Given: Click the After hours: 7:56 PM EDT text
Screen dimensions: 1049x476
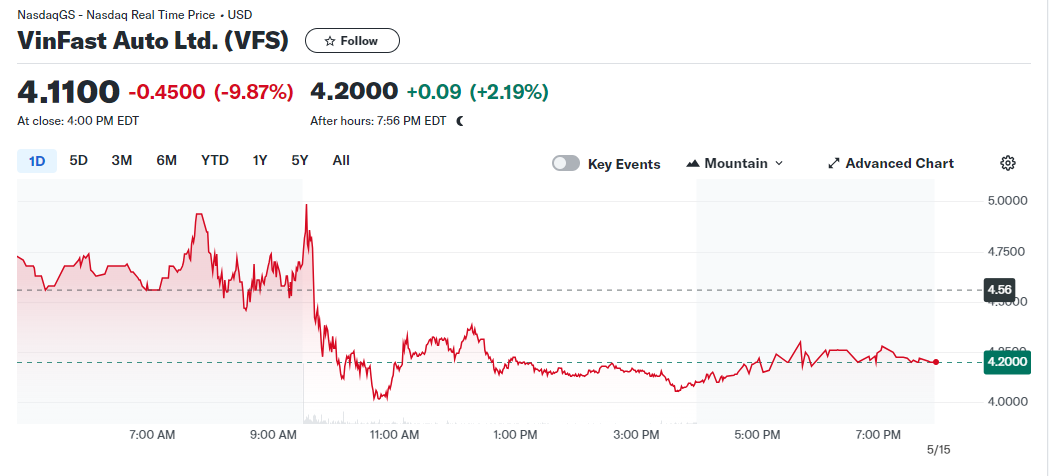Looking at the screenshot, I should [x=378, y=121].
